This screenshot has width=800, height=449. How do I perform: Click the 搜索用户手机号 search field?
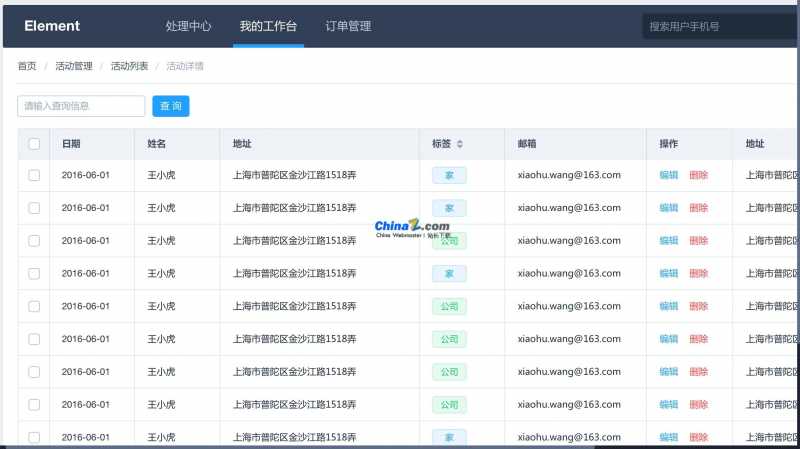pyautogui.click(x=718, y=26)
